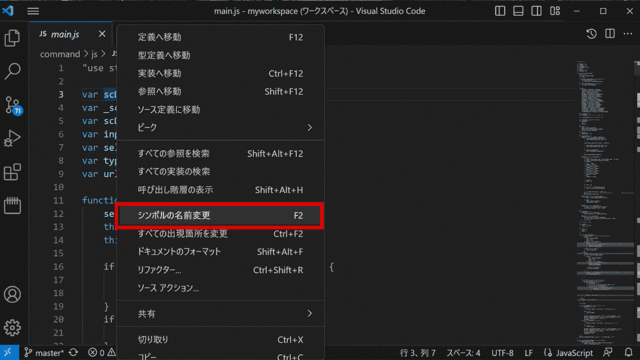Synchronize changes icon in status bar
This screenshot has height=360, width=640.
pos(73,353)
